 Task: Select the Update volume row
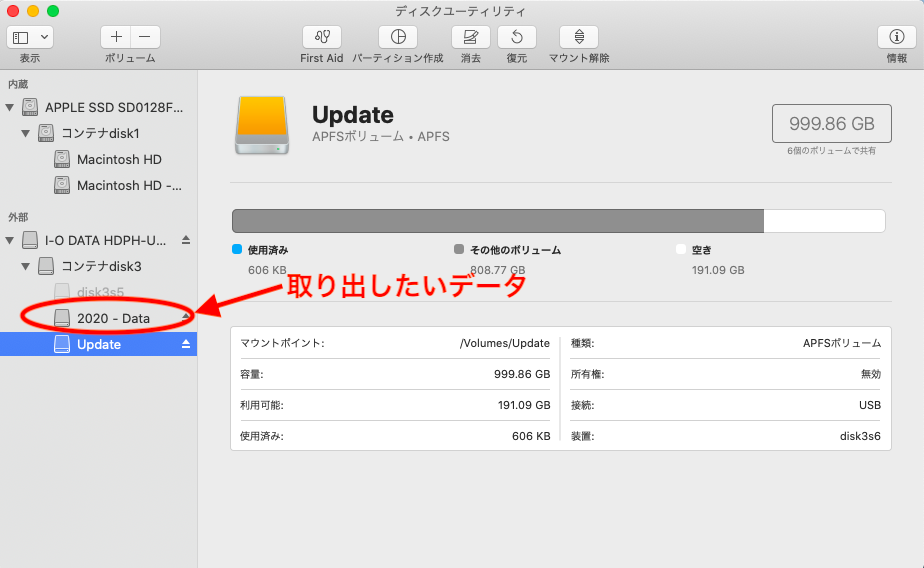[x=98, y=344]
